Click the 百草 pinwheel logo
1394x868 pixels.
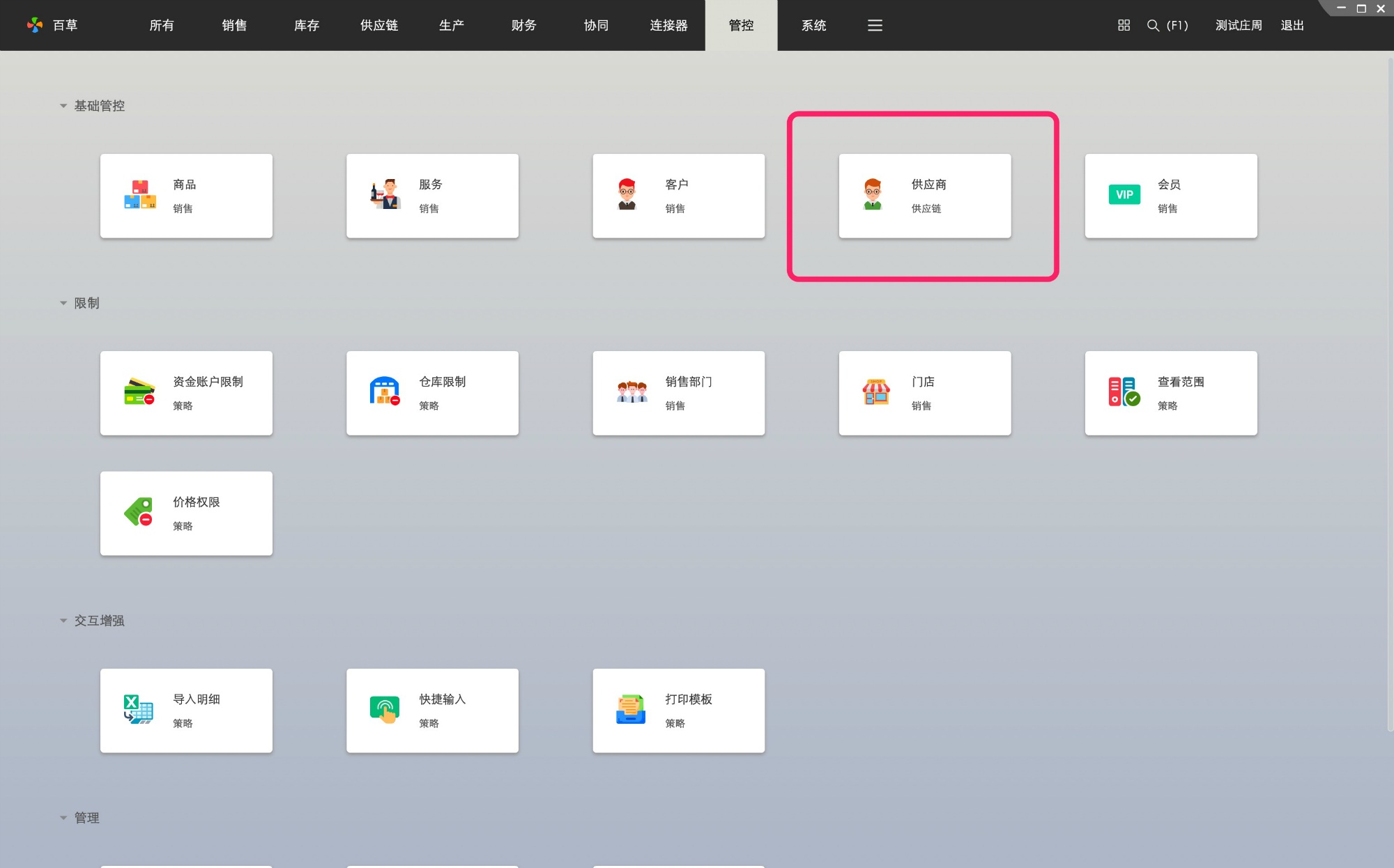(x=35, y=25)
